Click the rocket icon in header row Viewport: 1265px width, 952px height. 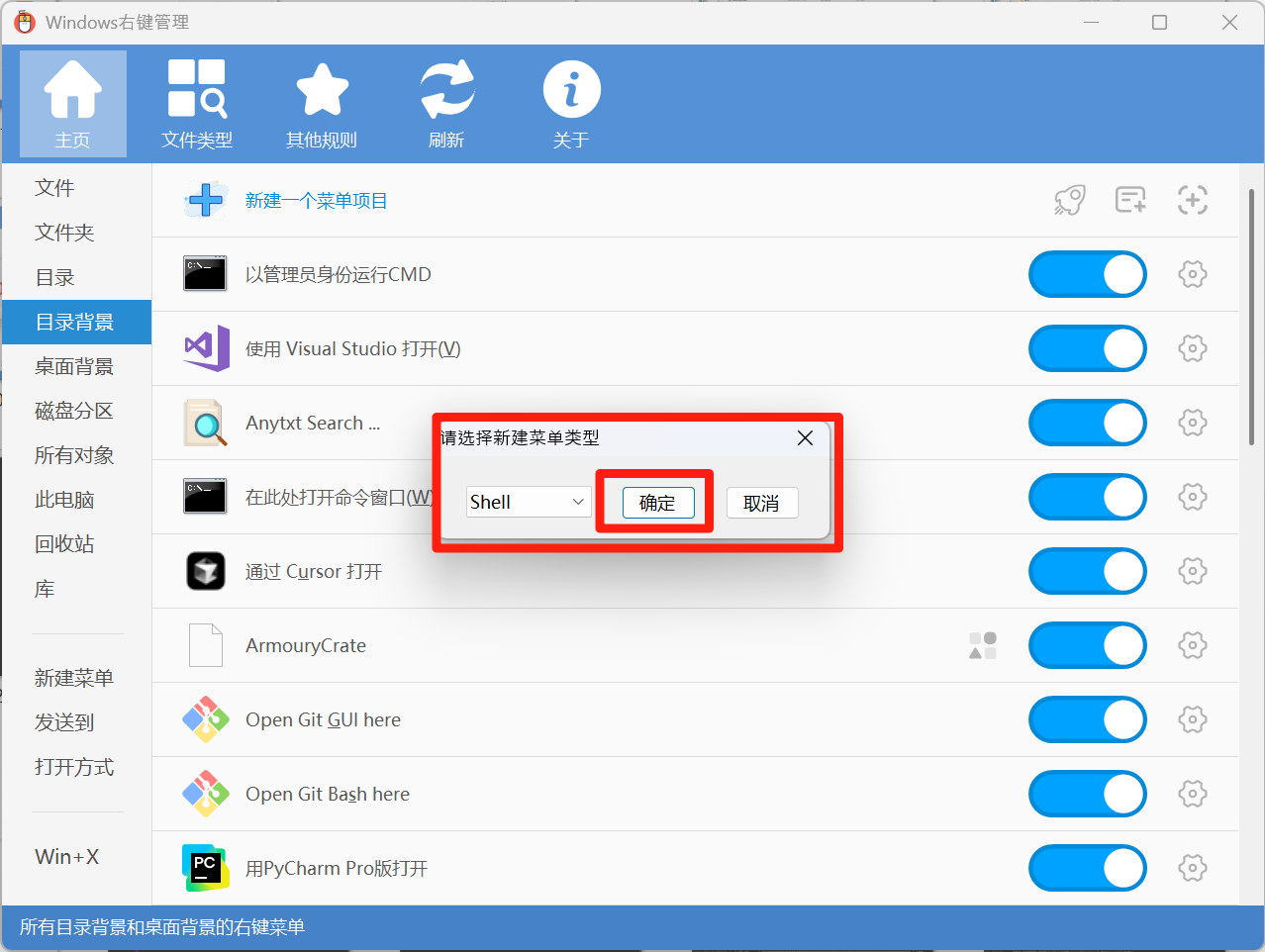tap(1069, 200)
